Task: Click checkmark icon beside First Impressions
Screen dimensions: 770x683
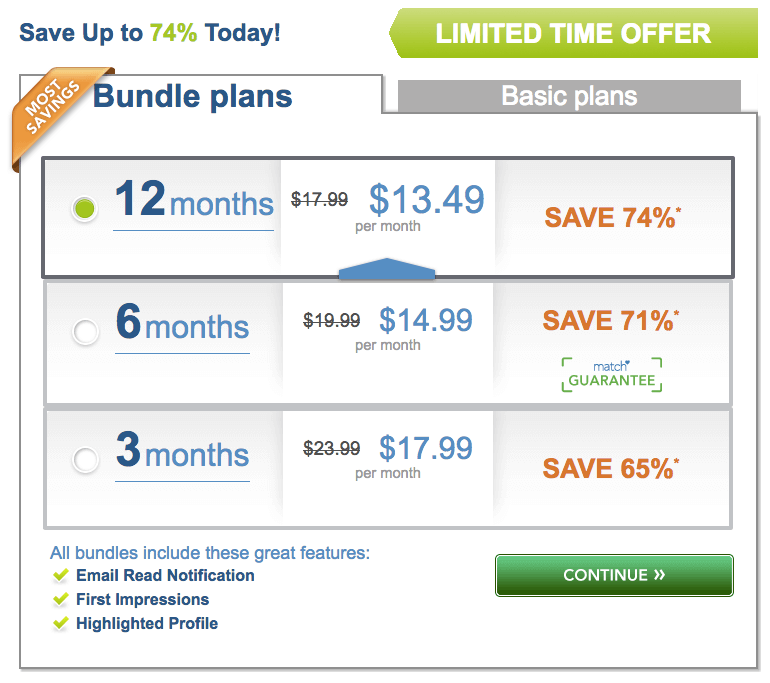Action: tap(61, 599)
